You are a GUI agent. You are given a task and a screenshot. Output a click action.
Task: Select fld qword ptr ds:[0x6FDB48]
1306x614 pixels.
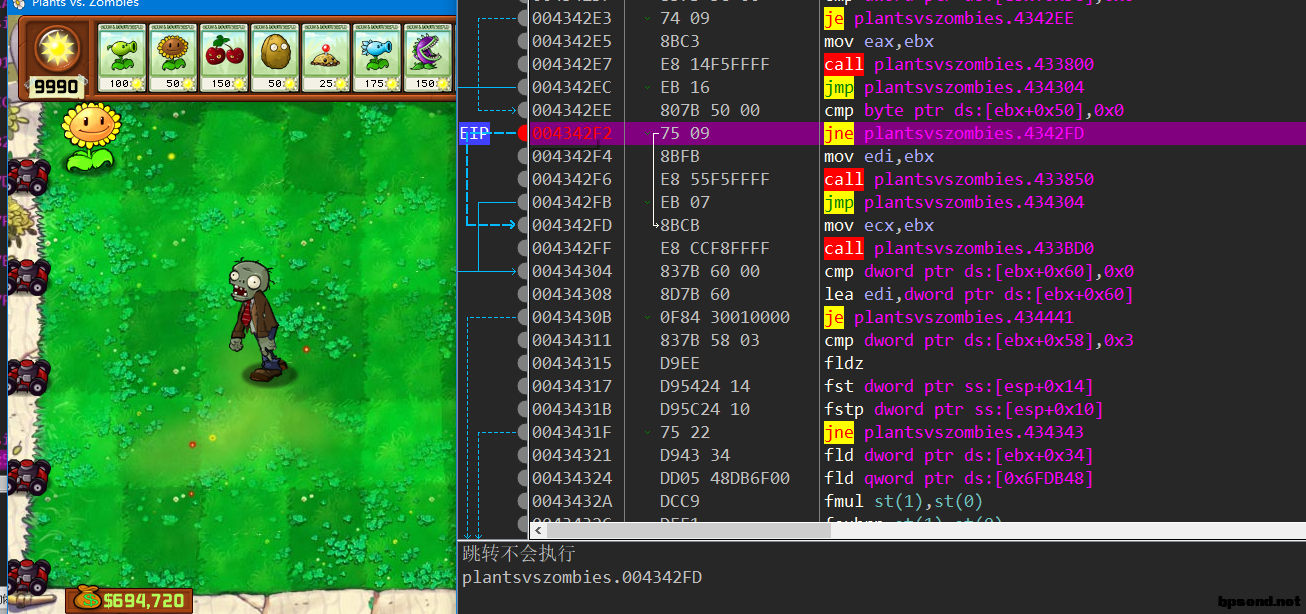[959, 478]
